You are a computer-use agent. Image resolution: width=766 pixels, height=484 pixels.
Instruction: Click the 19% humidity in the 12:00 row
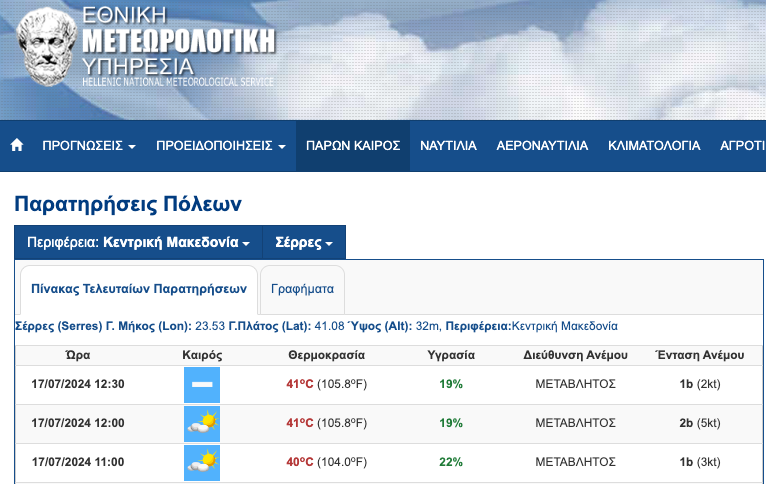tap(451, 423)
